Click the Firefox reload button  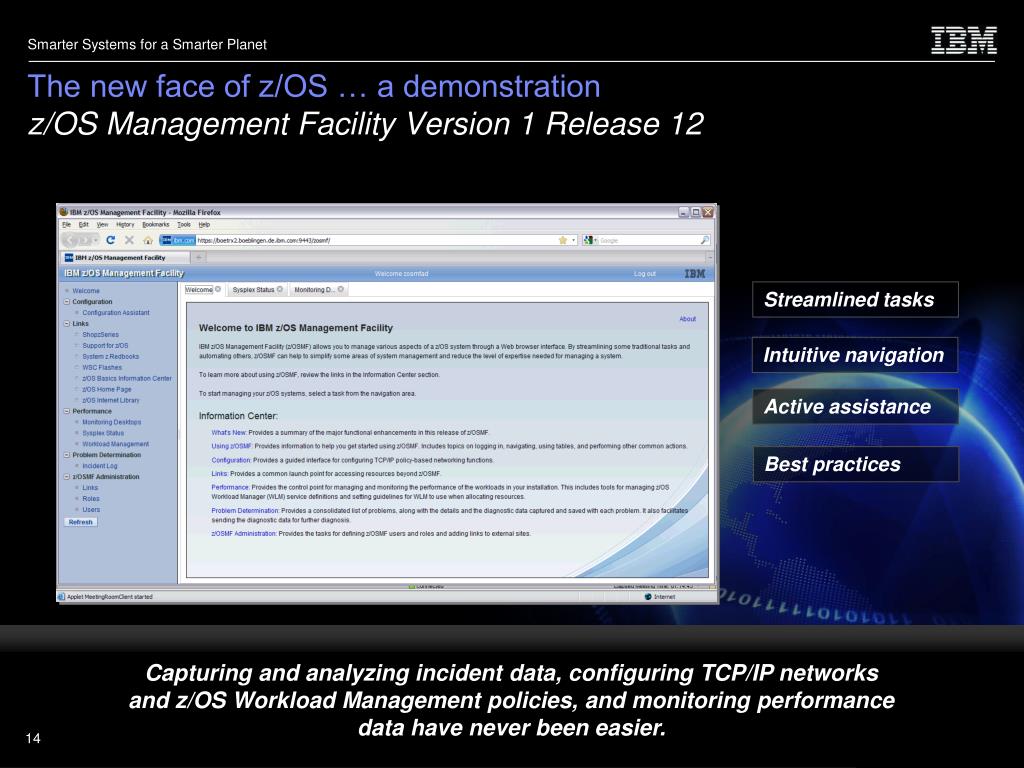coord(110,240)
